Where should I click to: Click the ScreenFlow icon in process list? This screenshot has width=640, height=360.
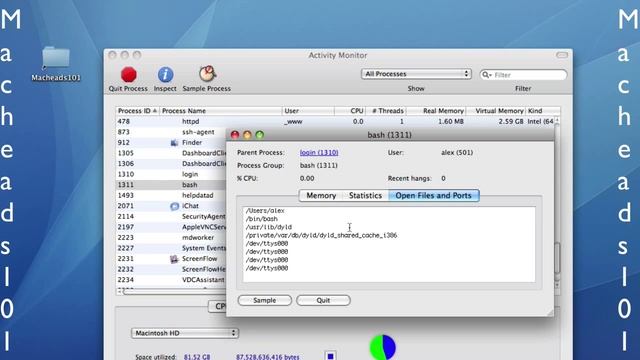coord(174,259)
